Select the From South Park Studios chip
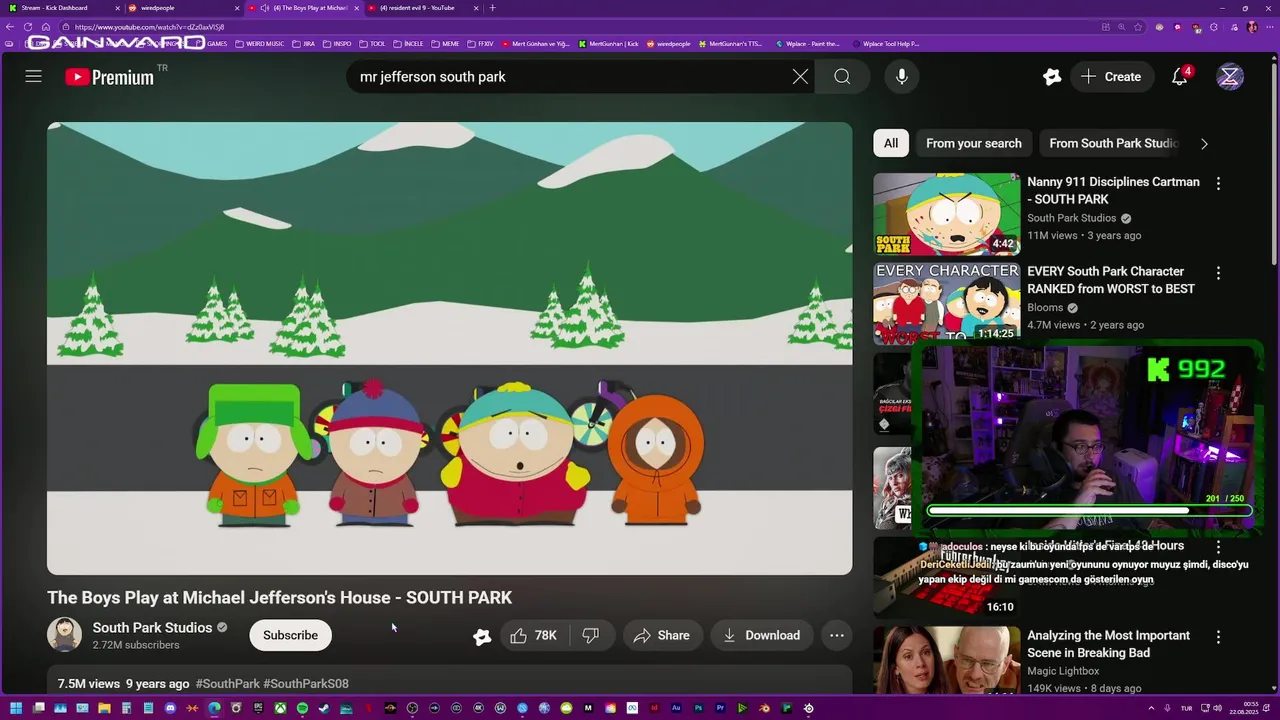 click(1113, 143)
